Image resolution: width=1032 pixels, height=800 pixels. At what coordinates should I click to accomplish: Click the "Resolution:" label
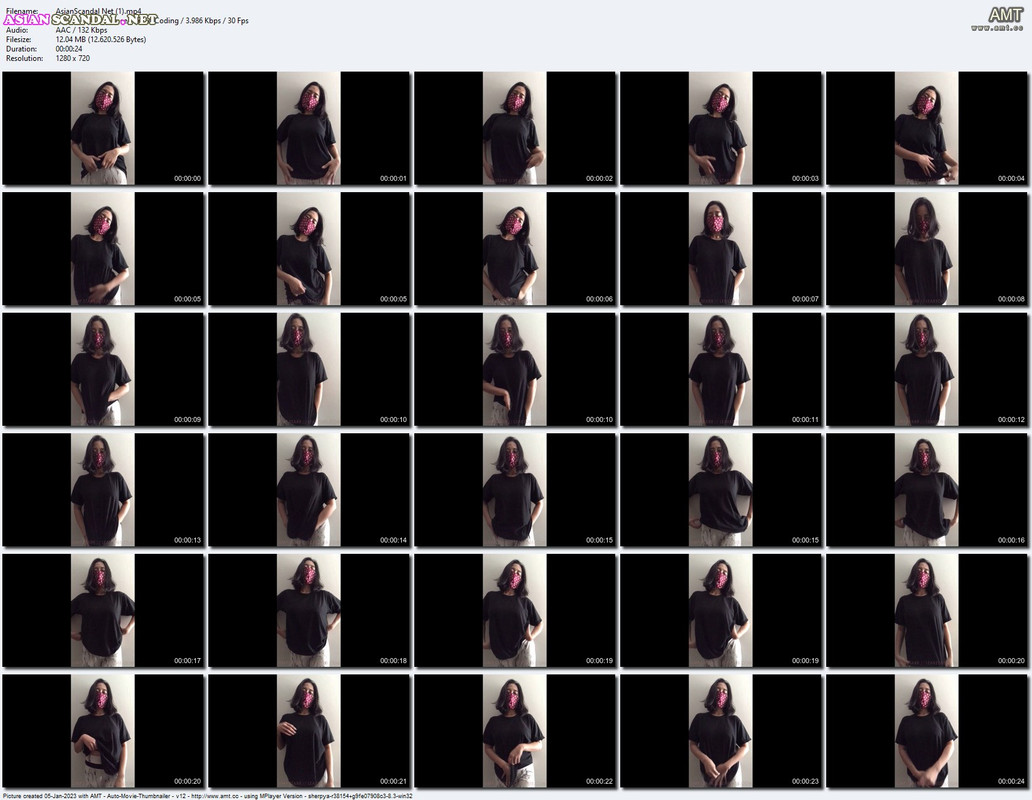tap(24, 58)
